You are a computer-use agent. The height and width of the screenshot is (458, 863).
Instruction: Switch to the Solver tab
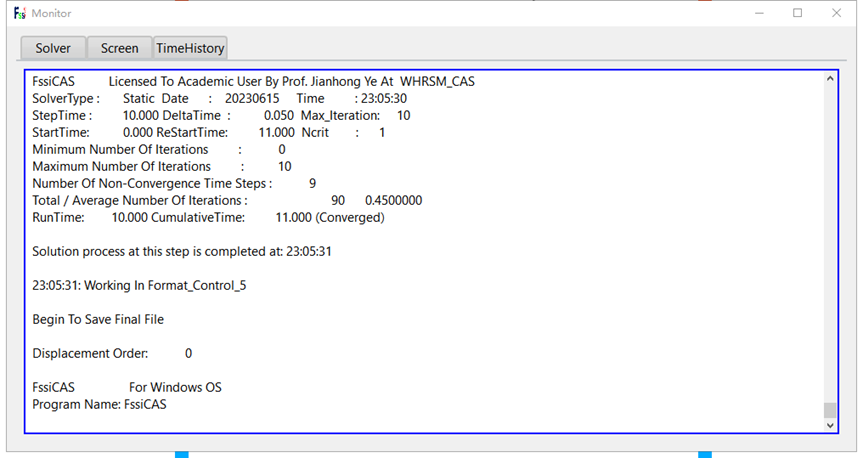(x=53, y=48)
